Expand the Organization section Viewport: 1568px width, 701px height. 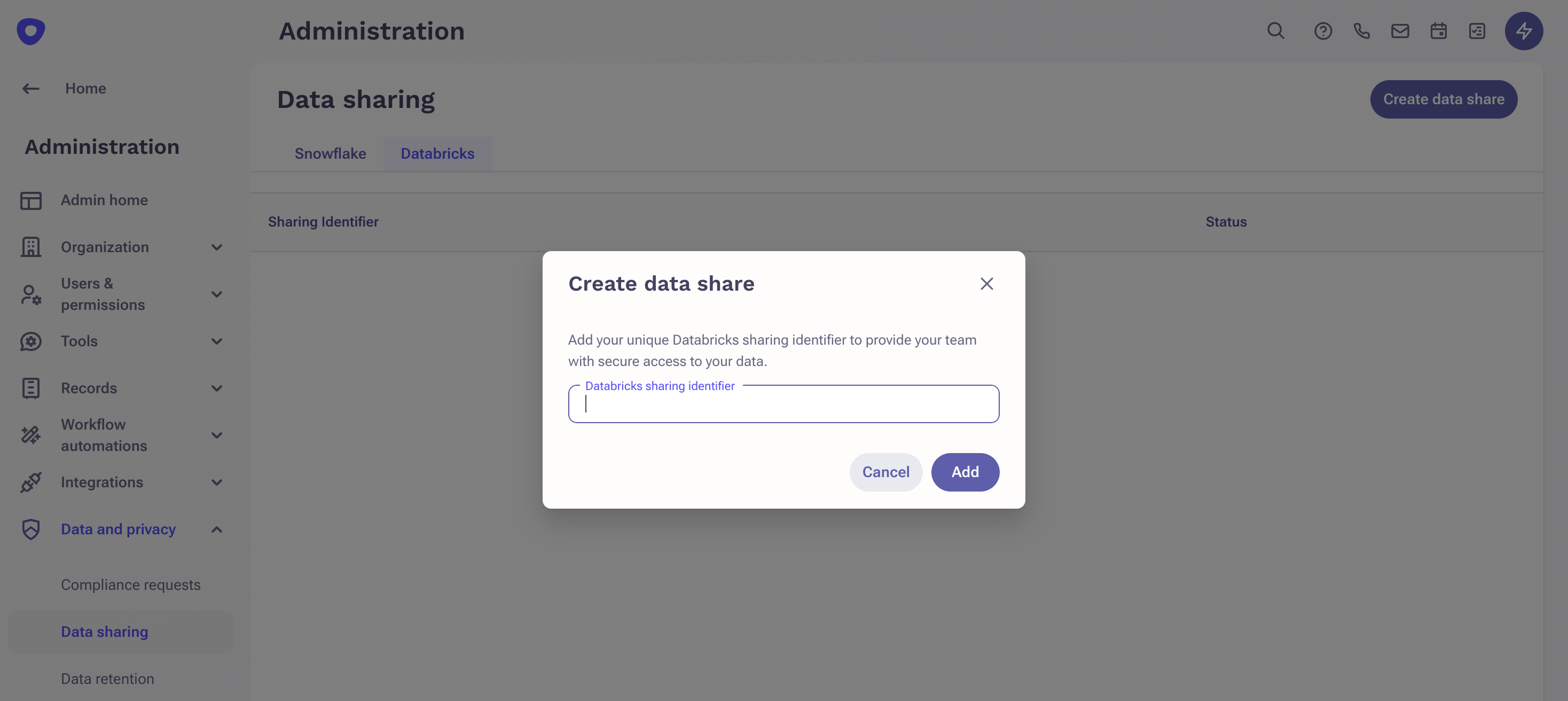tap(216, 247)
